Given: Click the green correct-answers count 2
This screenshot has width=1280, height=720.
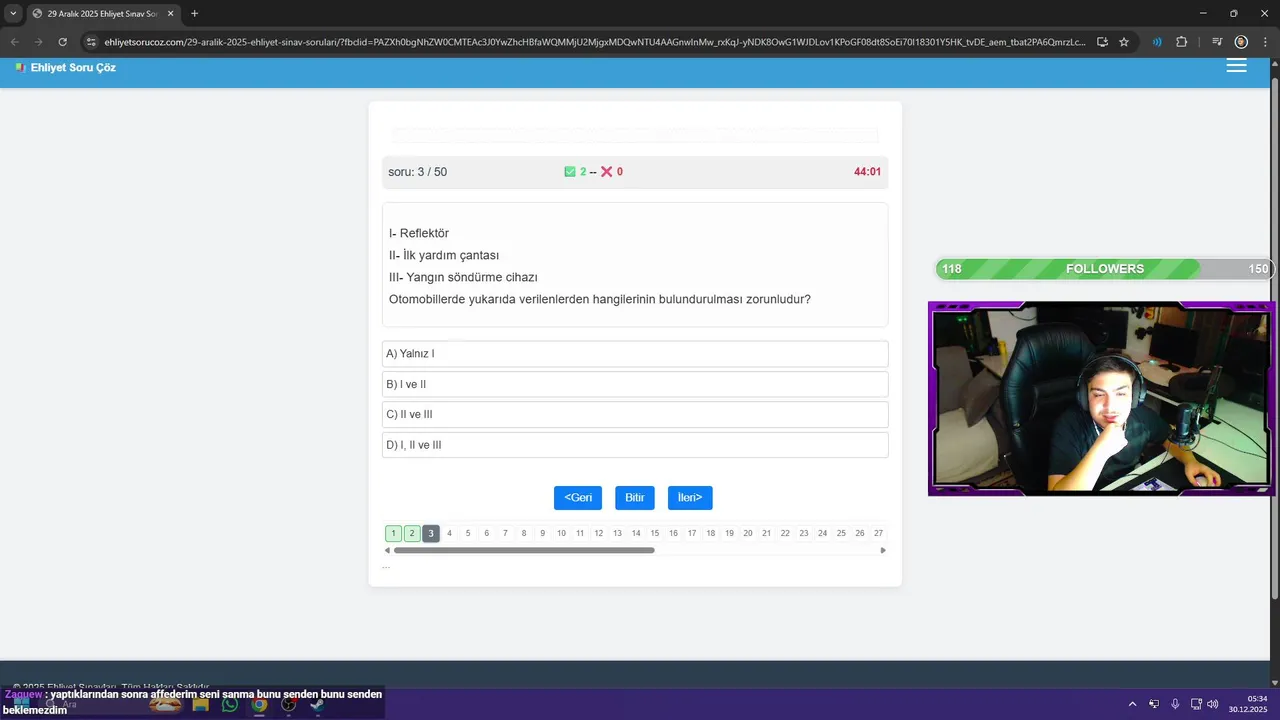Looking at the screenshot, I should pyautogui.click(x=583, y=172).
